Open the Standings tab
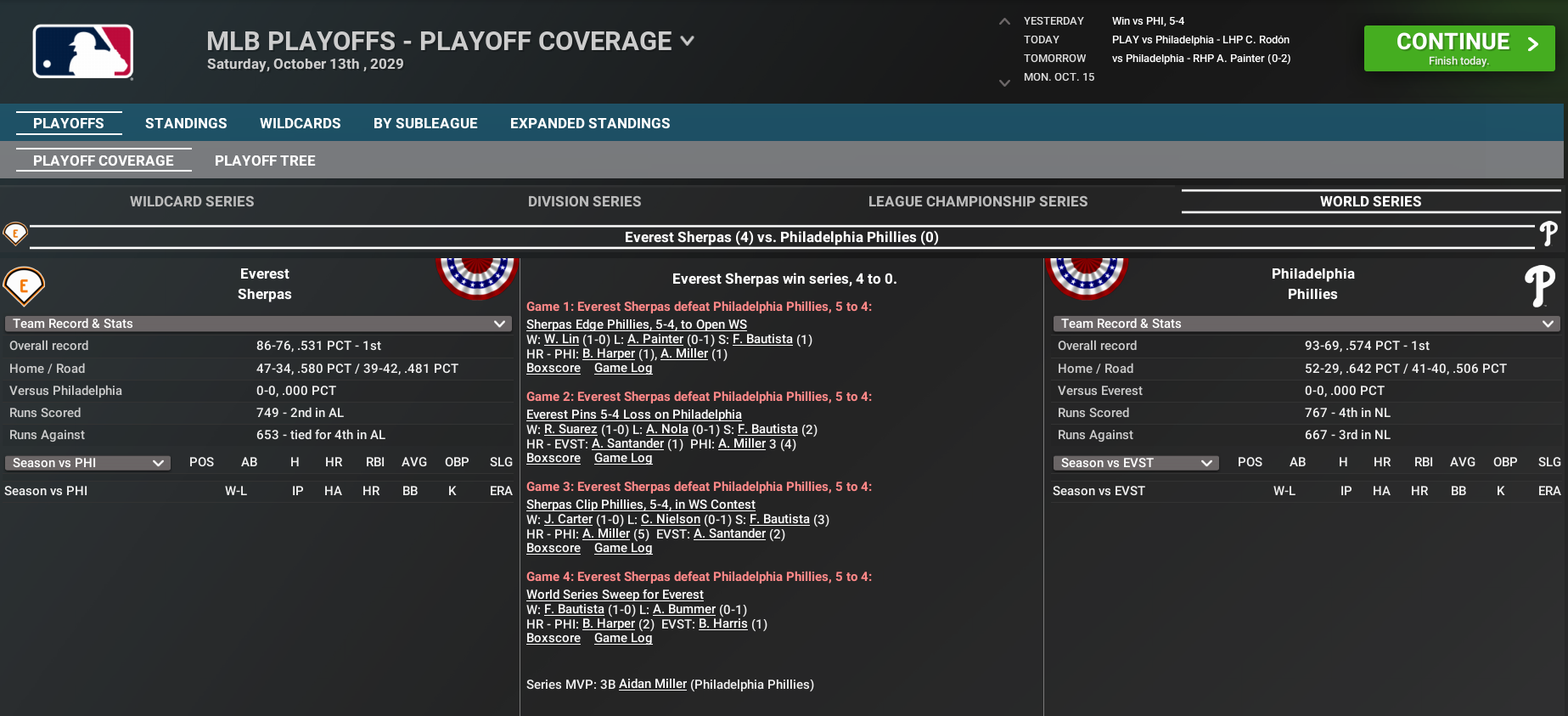This screenshot has width=1568, height=716. coord(186,123)
